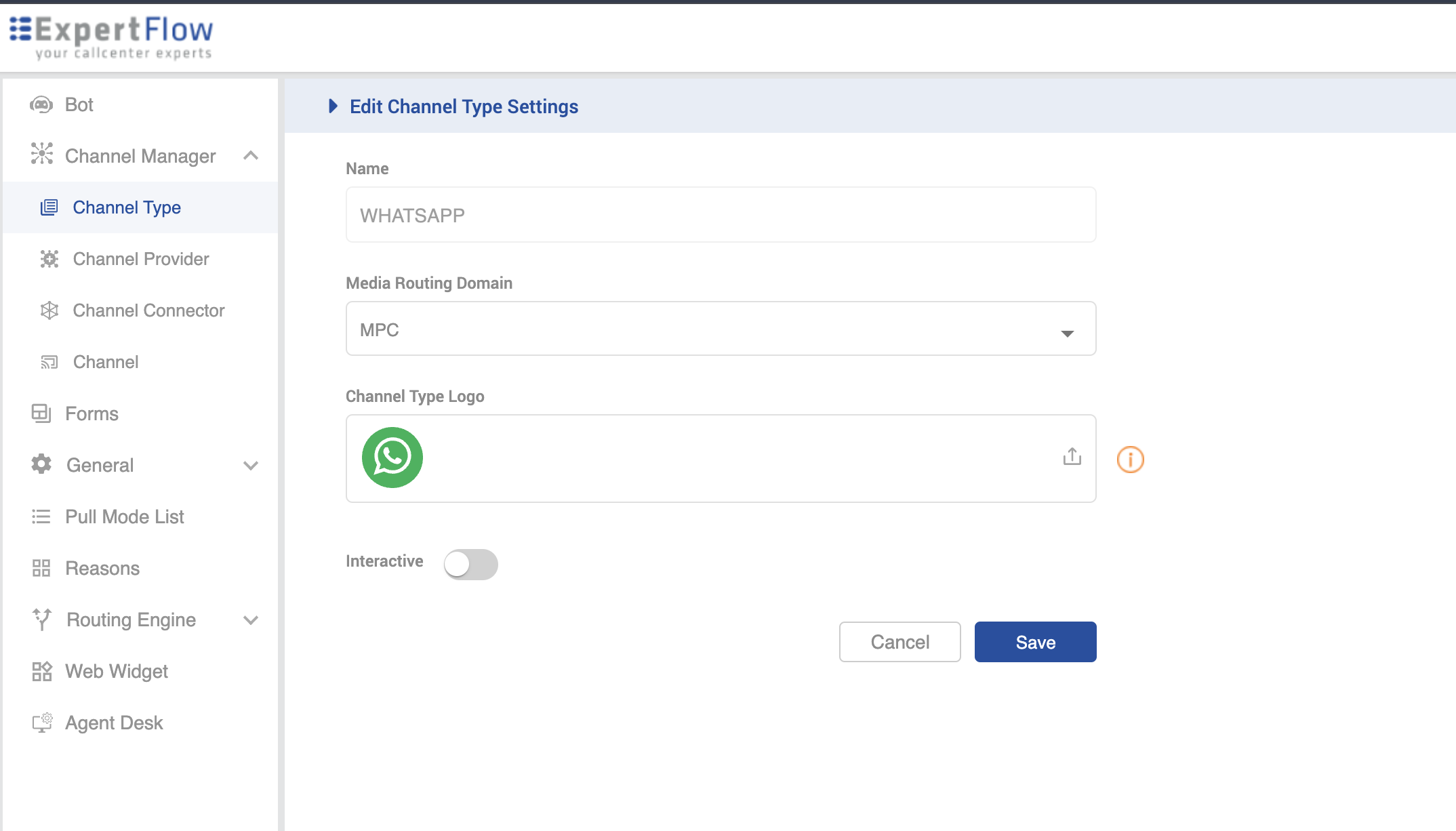Click the Bot robot icon in sidebar
Image resolution: width=1456 pixels, height=831 pixels.
tap(41, 104)
